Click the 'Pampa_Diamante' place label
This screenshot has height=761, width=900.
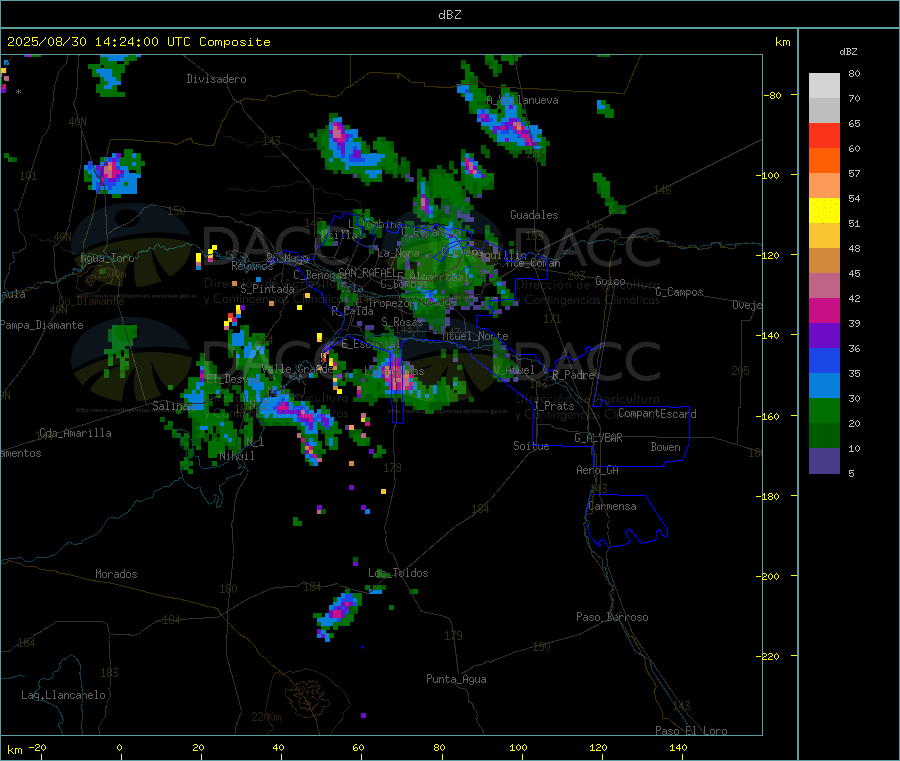(x=42, y=325)
